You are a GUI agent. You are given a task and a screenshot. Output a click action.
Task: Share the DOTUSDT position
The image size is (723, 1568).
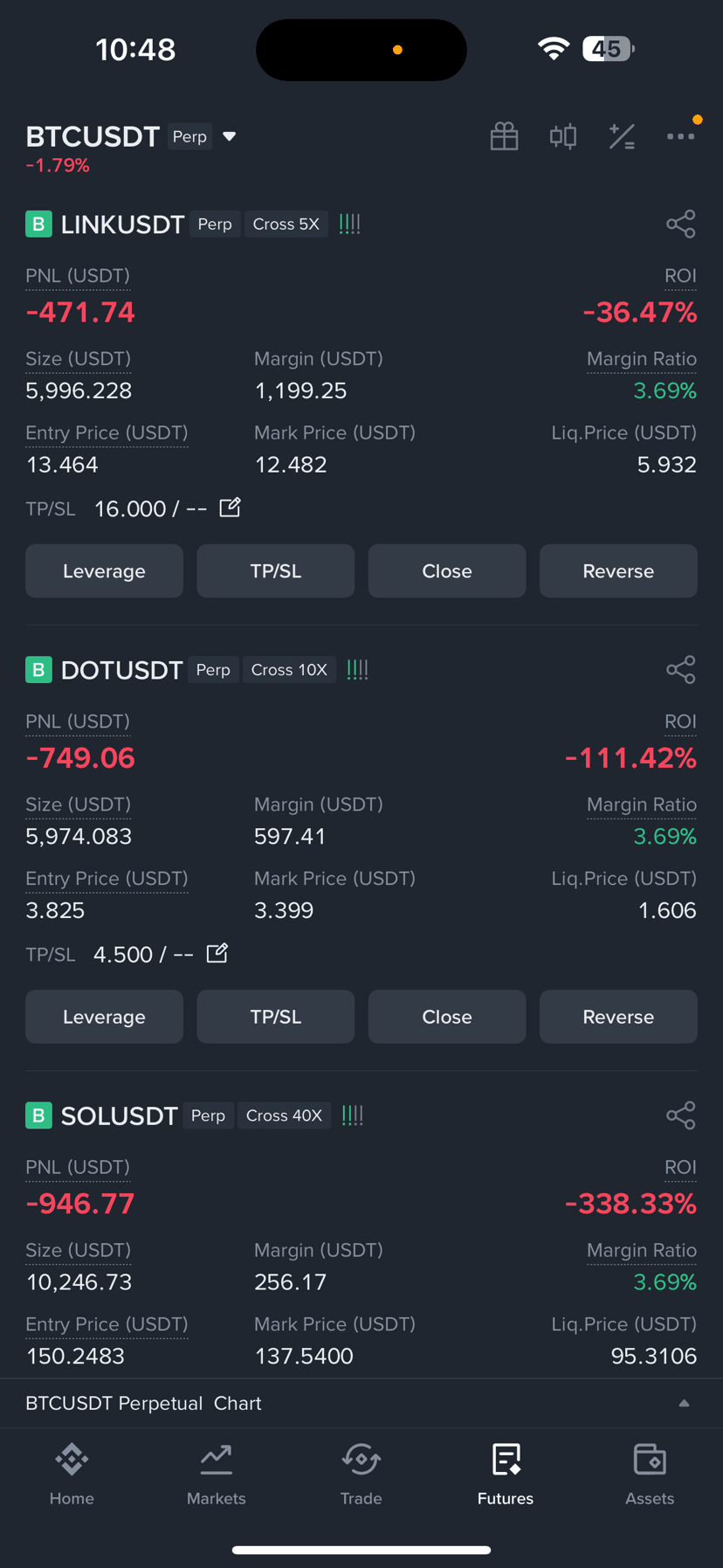point(681,670)
